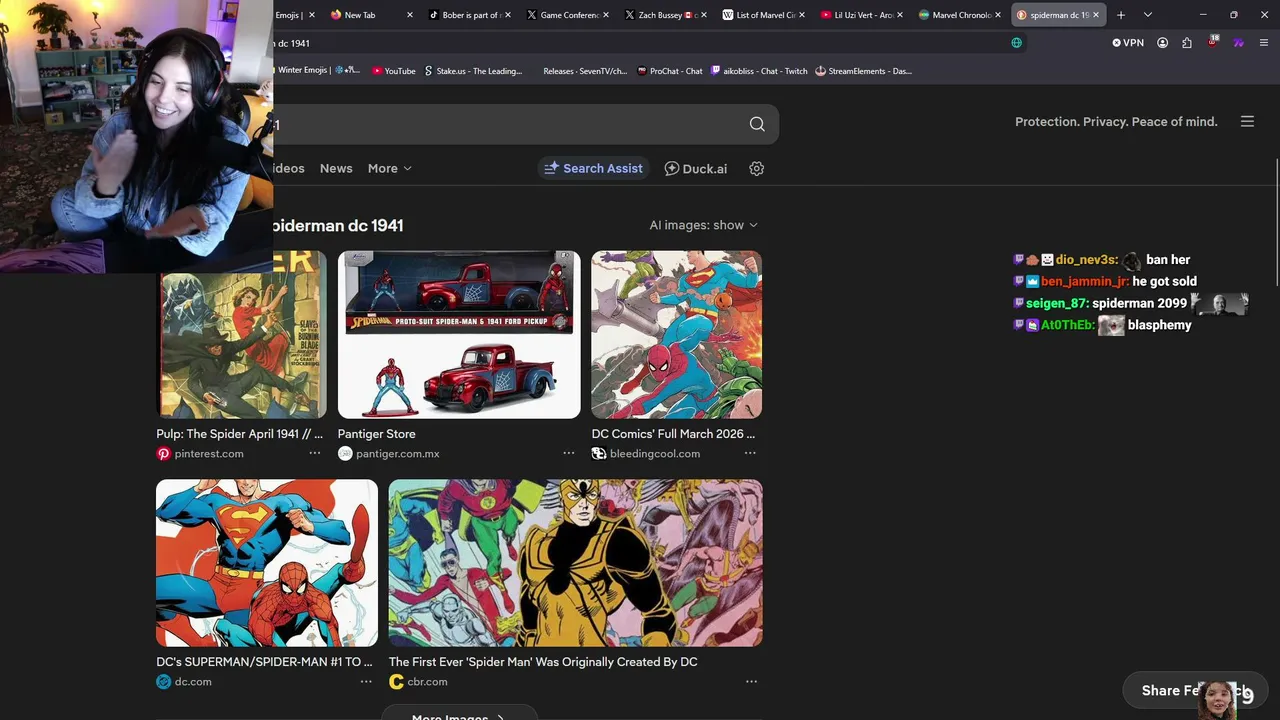1280x720 pixels.
Task: Open the dc.com Superman Spider-Man thumbnail
Action: tap(267, 563)
